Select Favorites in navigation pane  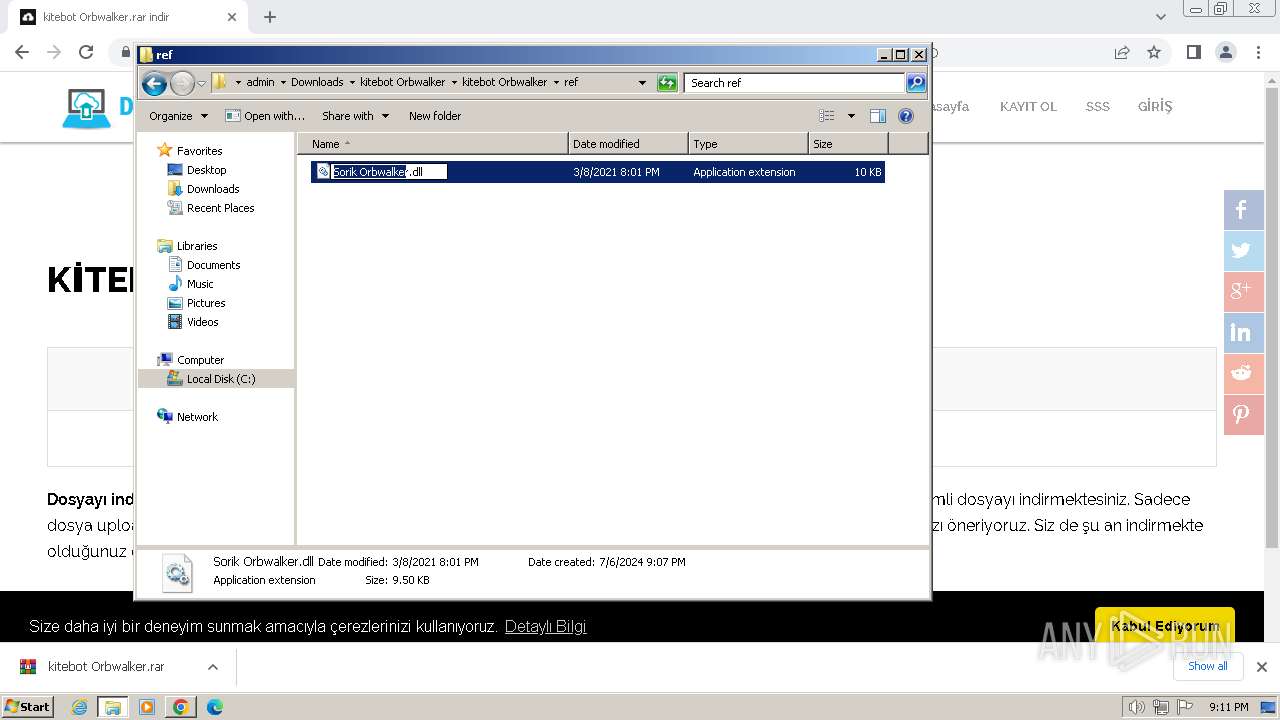click(x=199, y=151)
